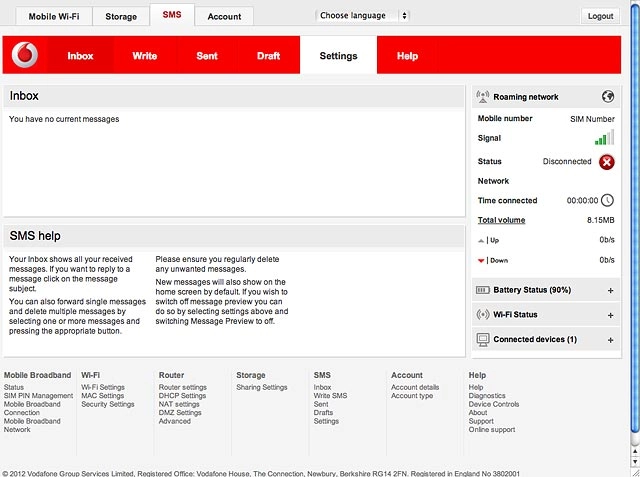Open Security Settings footer link
640x477 pixels.
coord(108,404)
